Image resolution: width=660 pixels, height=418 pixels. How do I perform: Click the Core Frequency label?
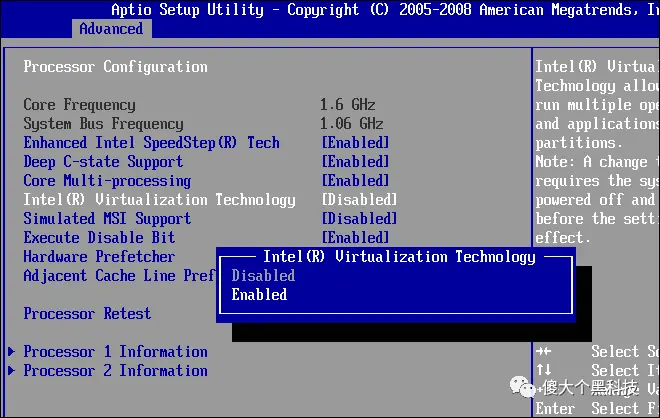pos(80,104)
